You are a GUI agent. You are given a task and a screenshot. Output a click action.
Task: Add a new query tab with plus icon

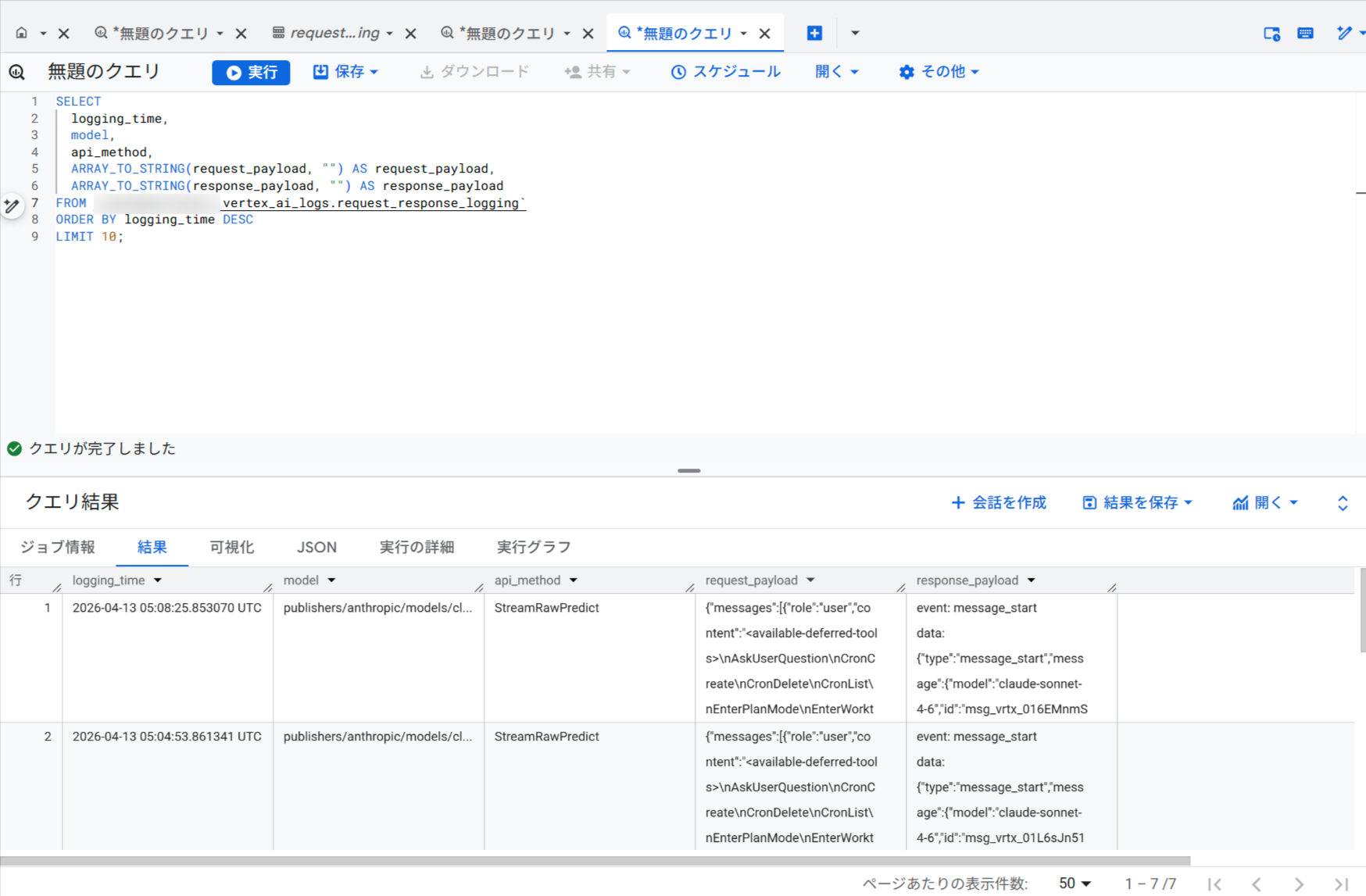tap(814, 33)
